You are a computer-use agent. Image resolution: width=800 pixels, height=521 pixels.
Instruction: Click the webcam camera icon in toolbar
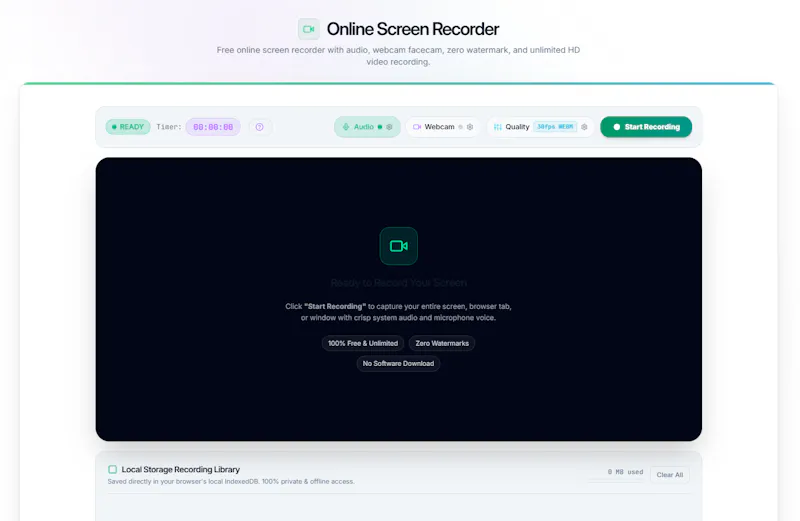click(x=417, y=127)
